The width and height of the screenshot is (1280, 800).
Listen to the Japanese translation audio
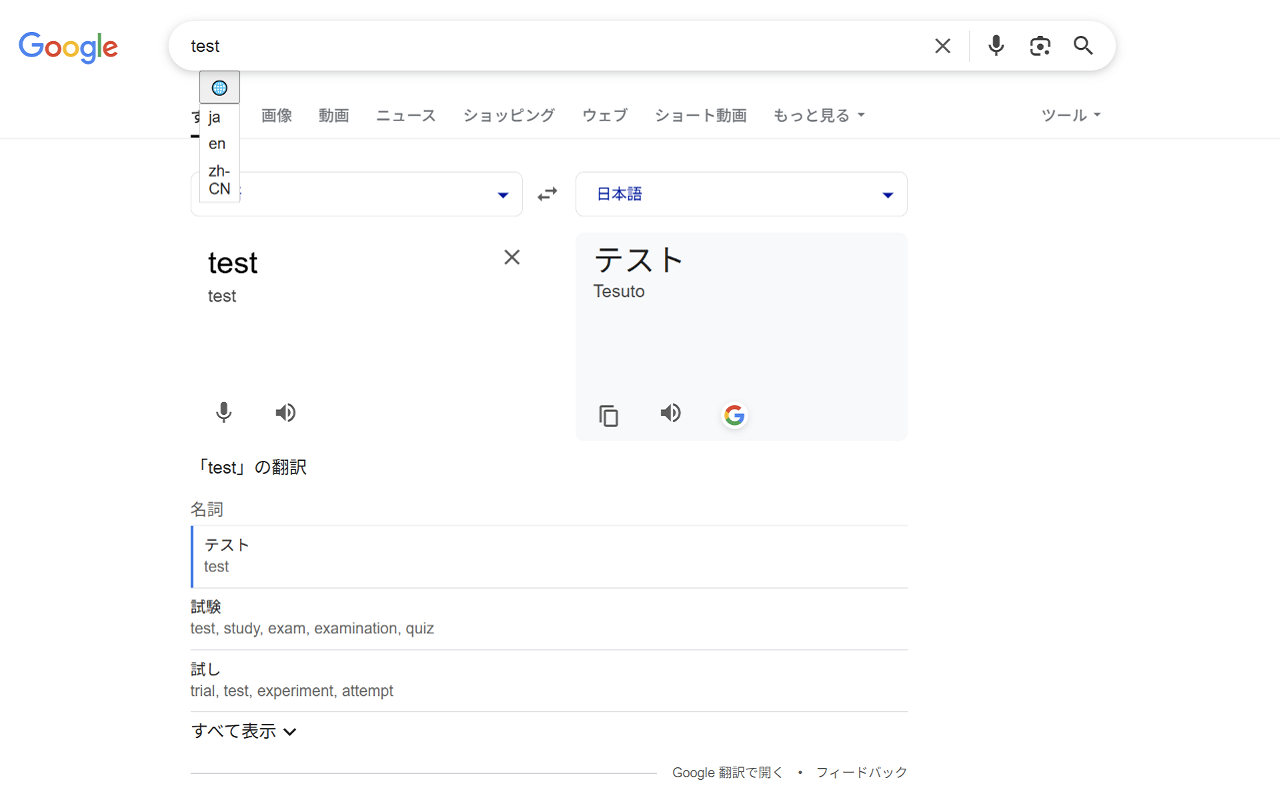click(671, 413)
